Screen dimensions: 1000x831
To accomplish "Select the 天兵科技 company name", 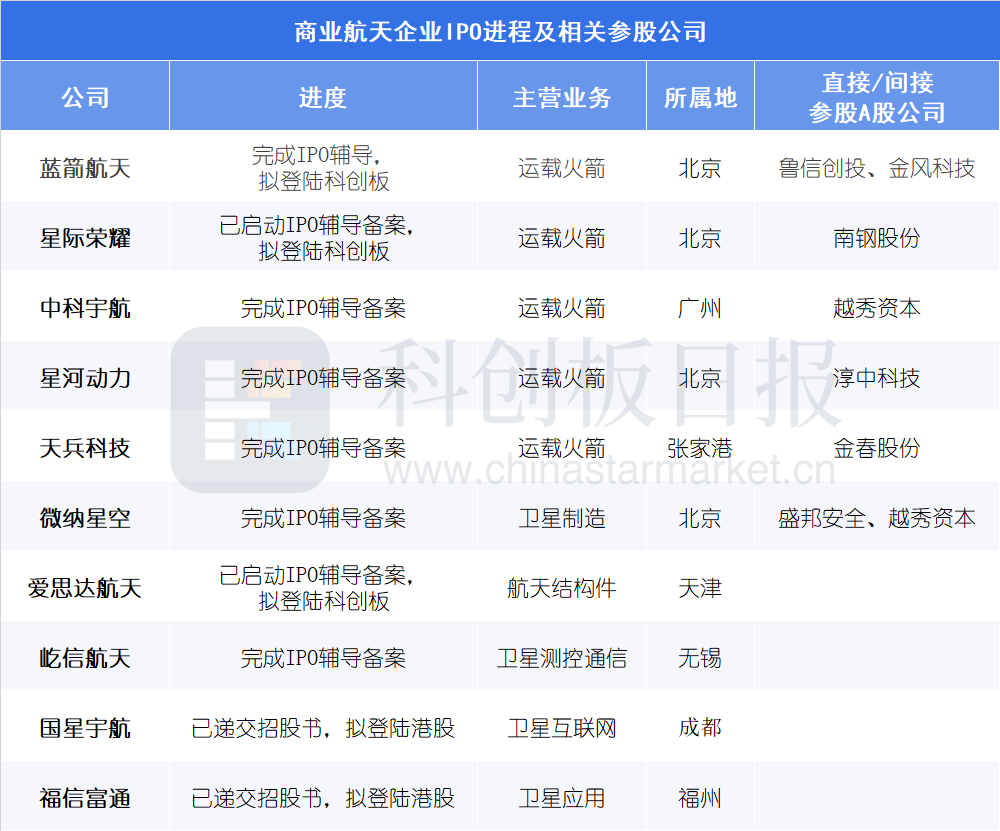I will point(85,448).
